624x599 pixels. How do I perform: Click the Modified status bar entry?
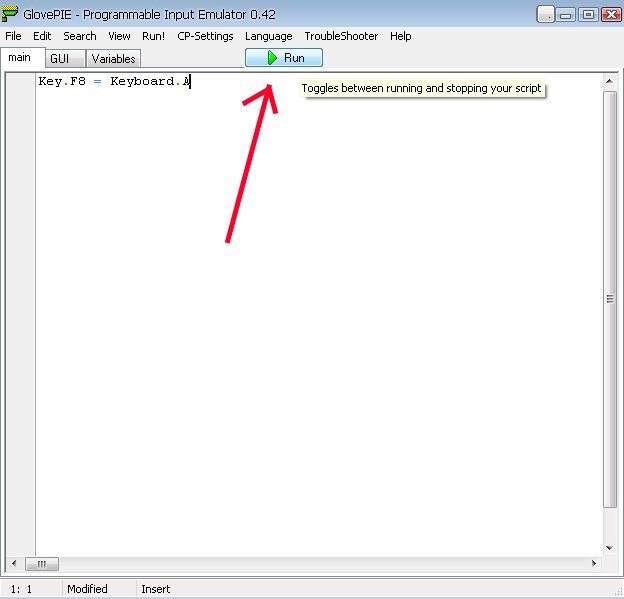tap(87, 589)
